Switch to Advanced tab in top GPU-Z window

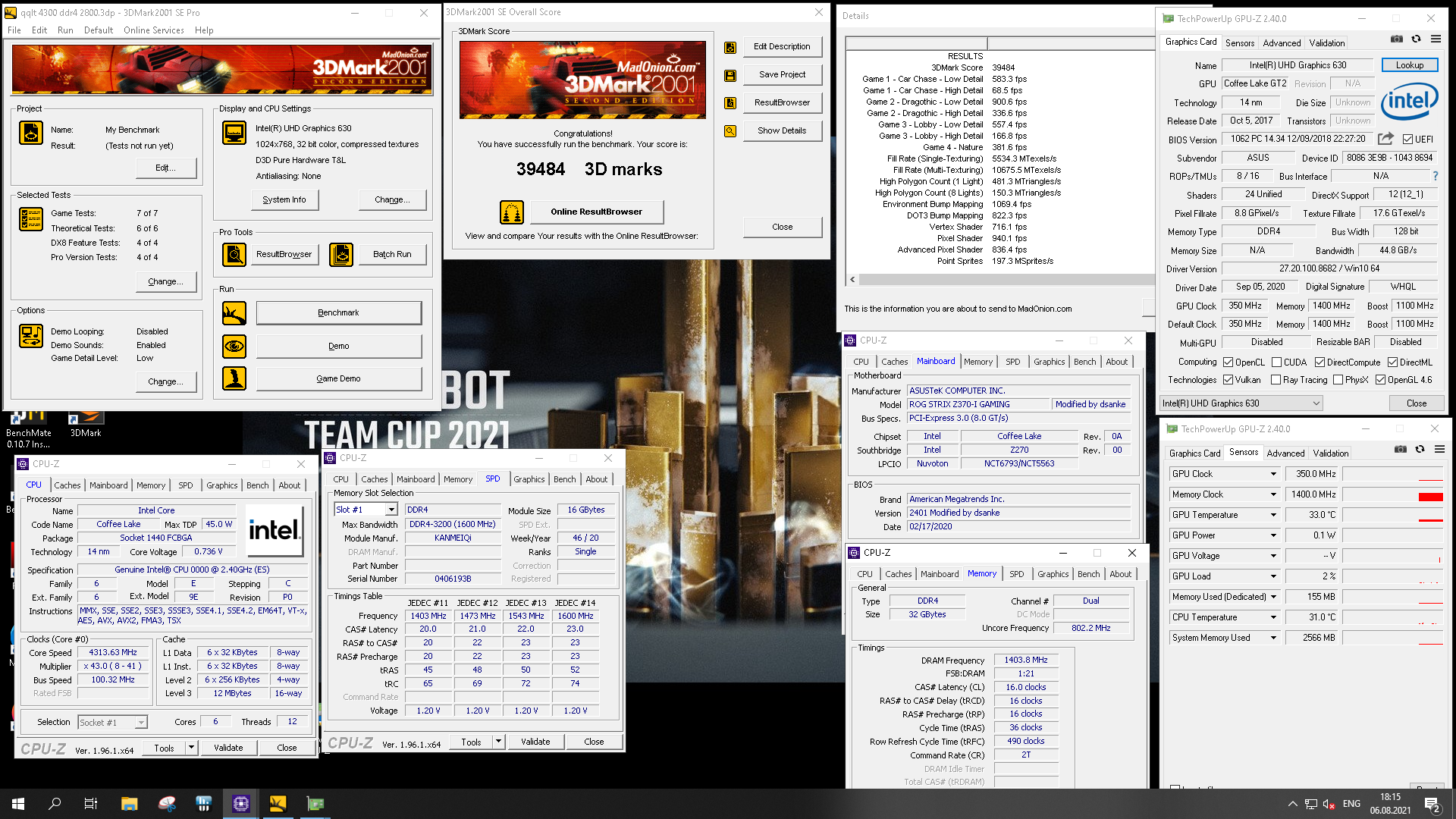click(1282, 43)
